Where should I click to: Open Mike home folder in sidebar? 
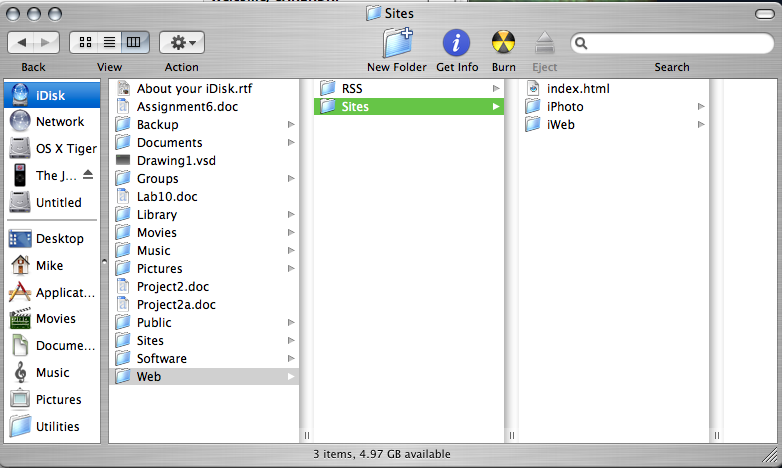click(x=52, y=265)
